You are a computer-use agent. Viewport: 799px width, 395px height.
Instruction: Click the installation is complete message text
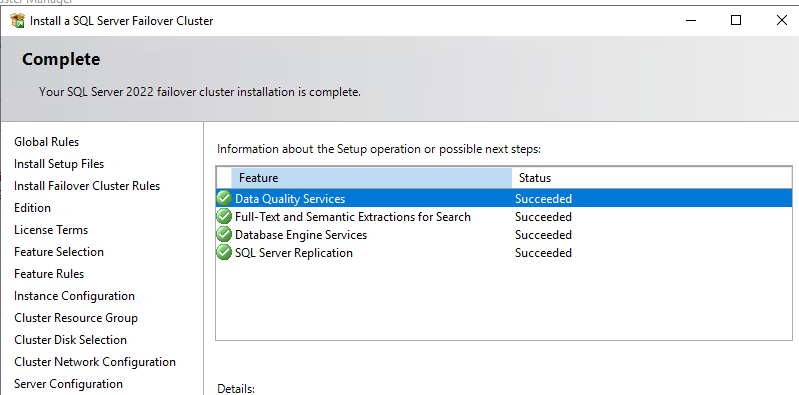(x=200, y=93)
